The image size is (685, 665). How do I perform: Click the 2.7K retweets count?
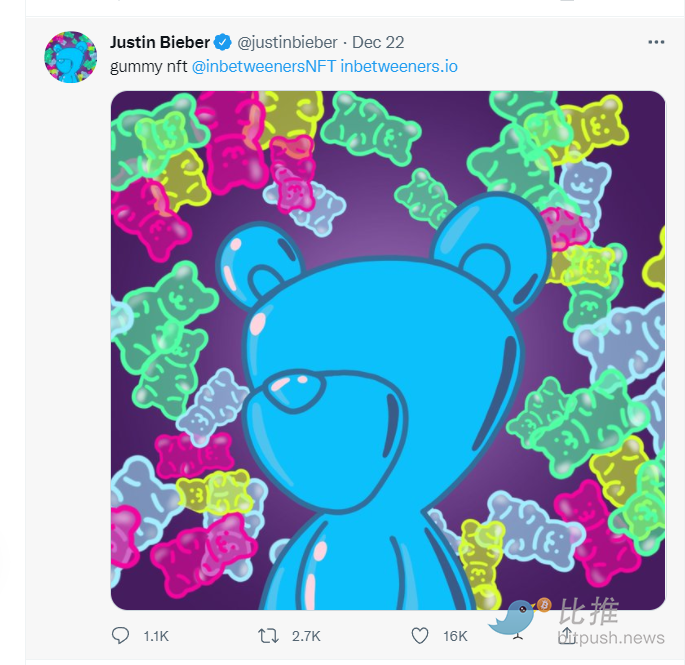306,636
